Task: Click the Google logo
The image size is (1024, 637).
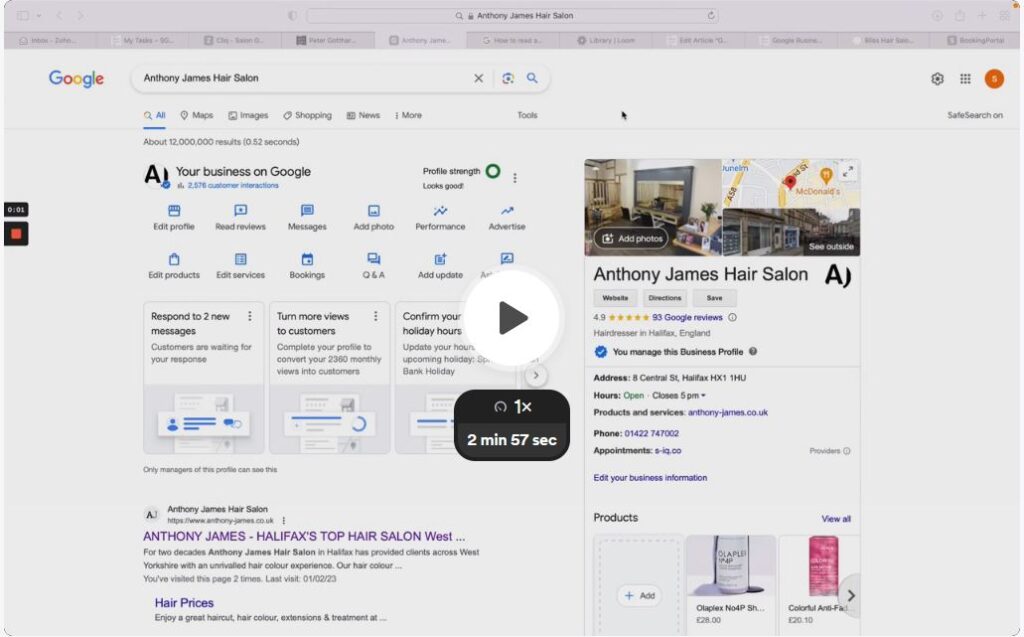Action: pos(76,79)
